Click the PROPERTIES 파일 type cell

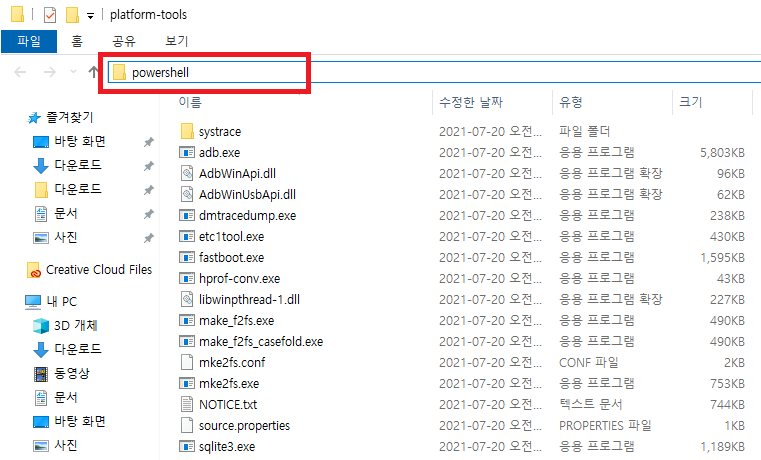tap(605, 426)
